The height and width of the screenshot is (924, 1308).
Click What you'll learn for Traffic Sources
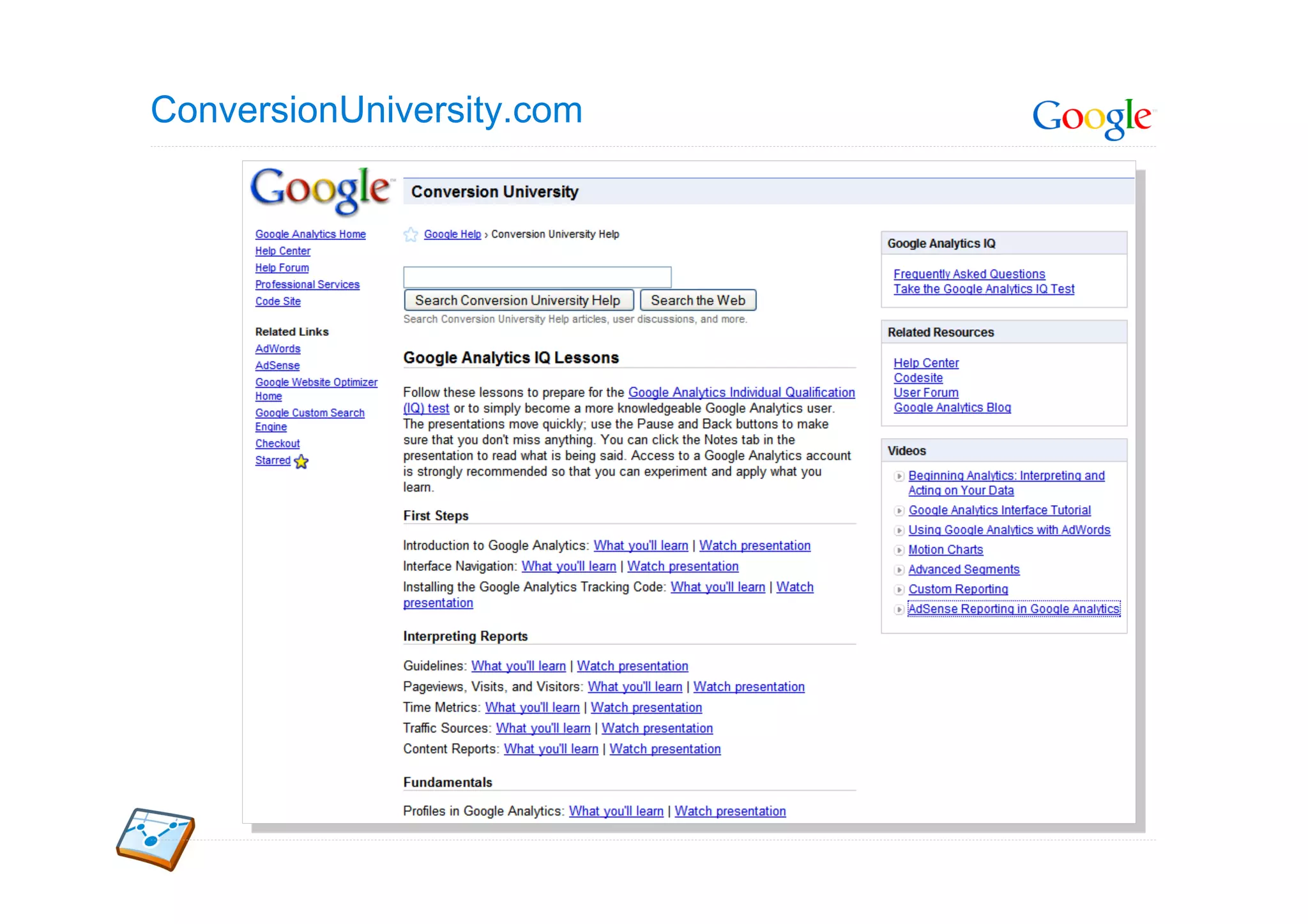(544, 729)
